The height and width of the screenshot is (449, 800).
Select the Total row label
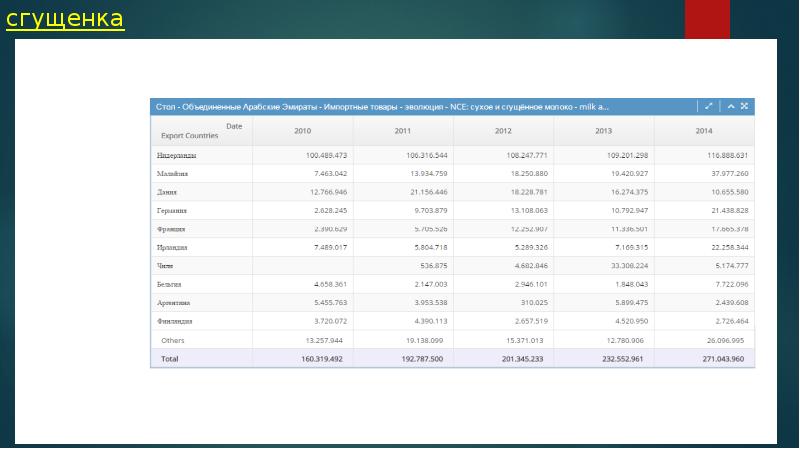169,359
